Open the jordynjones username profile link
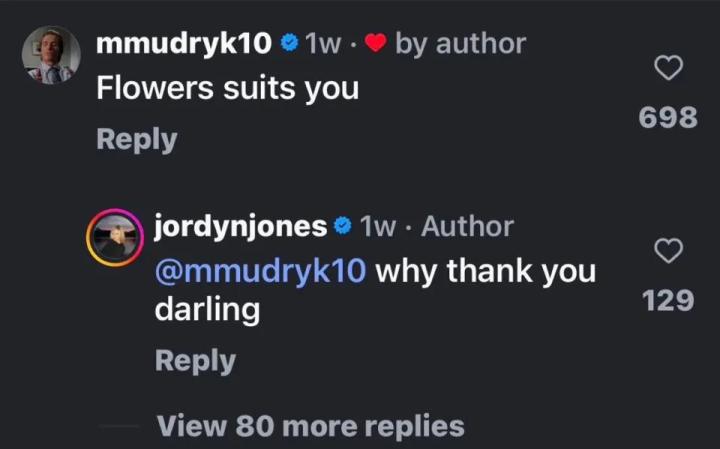 point(240,227)
